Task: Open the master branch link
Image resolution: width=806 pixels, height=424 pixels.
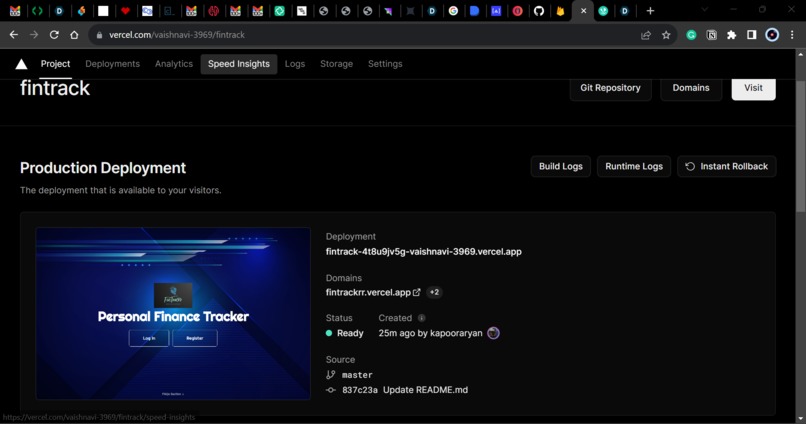Action: [x=357, y=375]
